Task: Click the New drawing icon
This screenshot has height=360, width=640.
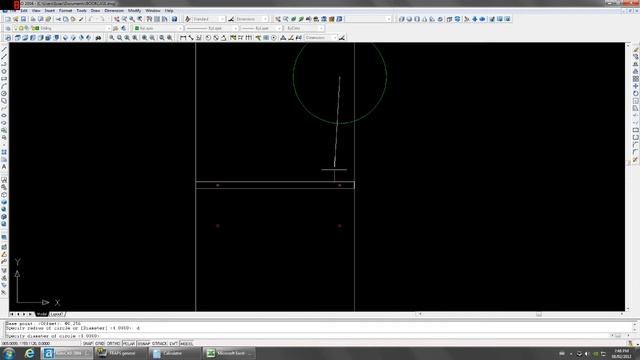Action: (8, 19)
